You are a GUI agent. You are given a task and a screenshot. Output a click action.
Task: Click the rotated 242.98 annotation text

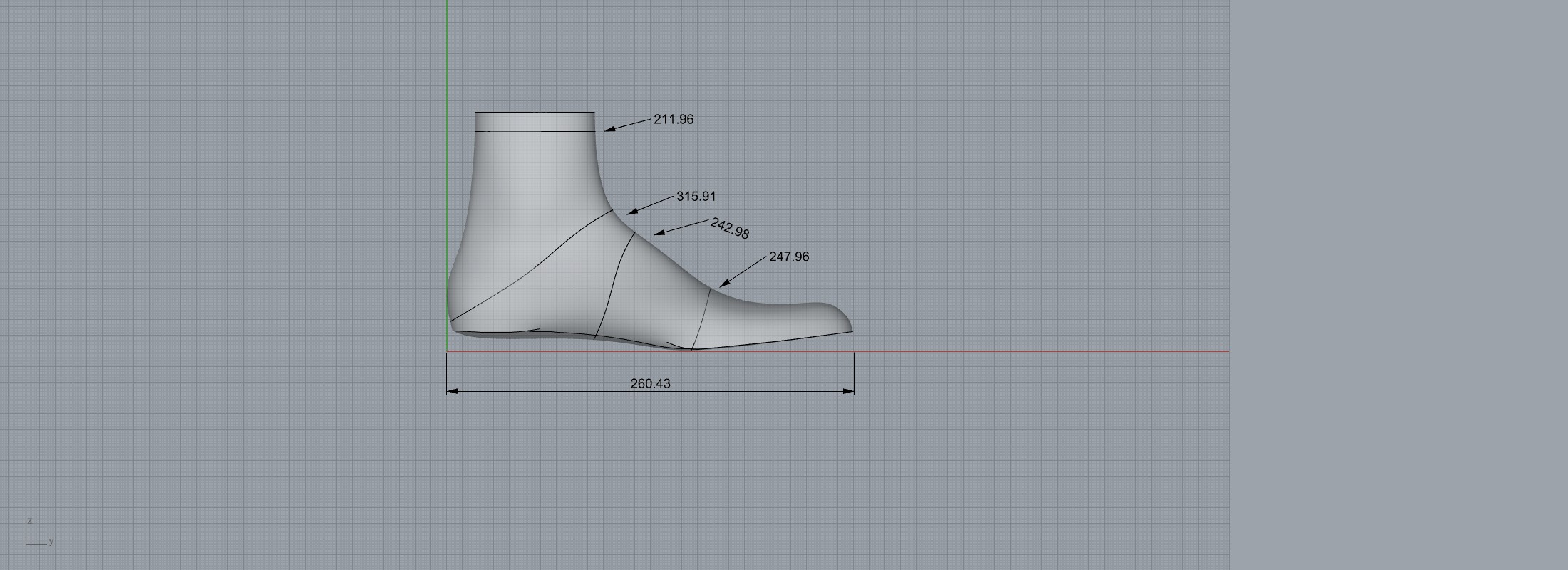tap(729, 229)
